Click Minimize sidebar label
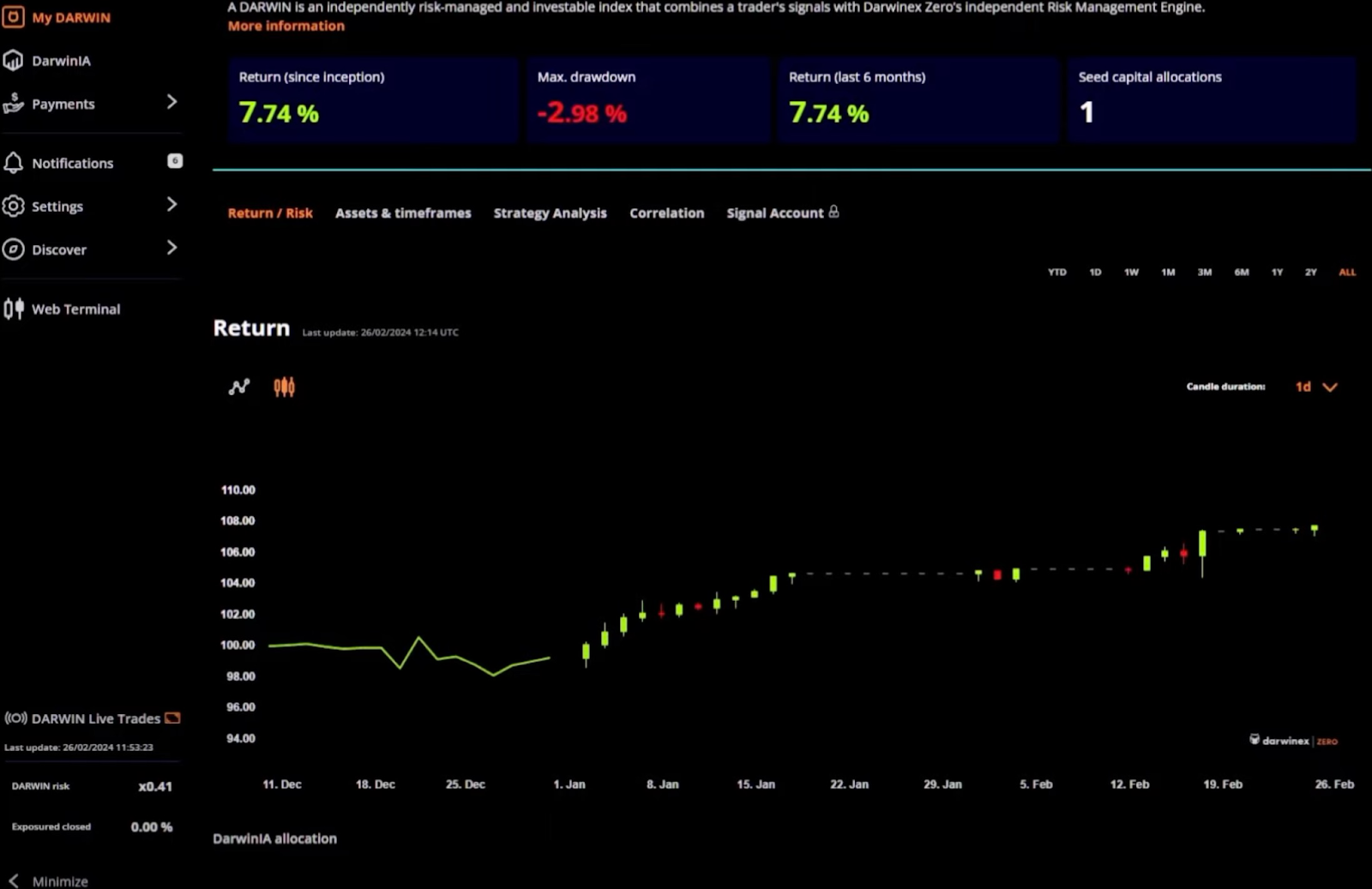Viewport: 1372px width, 889px height. [x=60, y=881]
